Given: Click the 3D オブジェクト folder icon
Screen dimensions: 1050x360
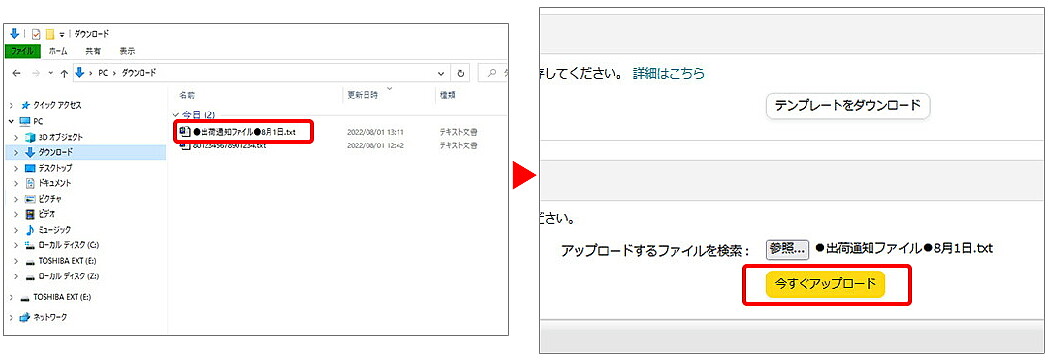Looking at the screenshot, I should click(x=30, y=137).
